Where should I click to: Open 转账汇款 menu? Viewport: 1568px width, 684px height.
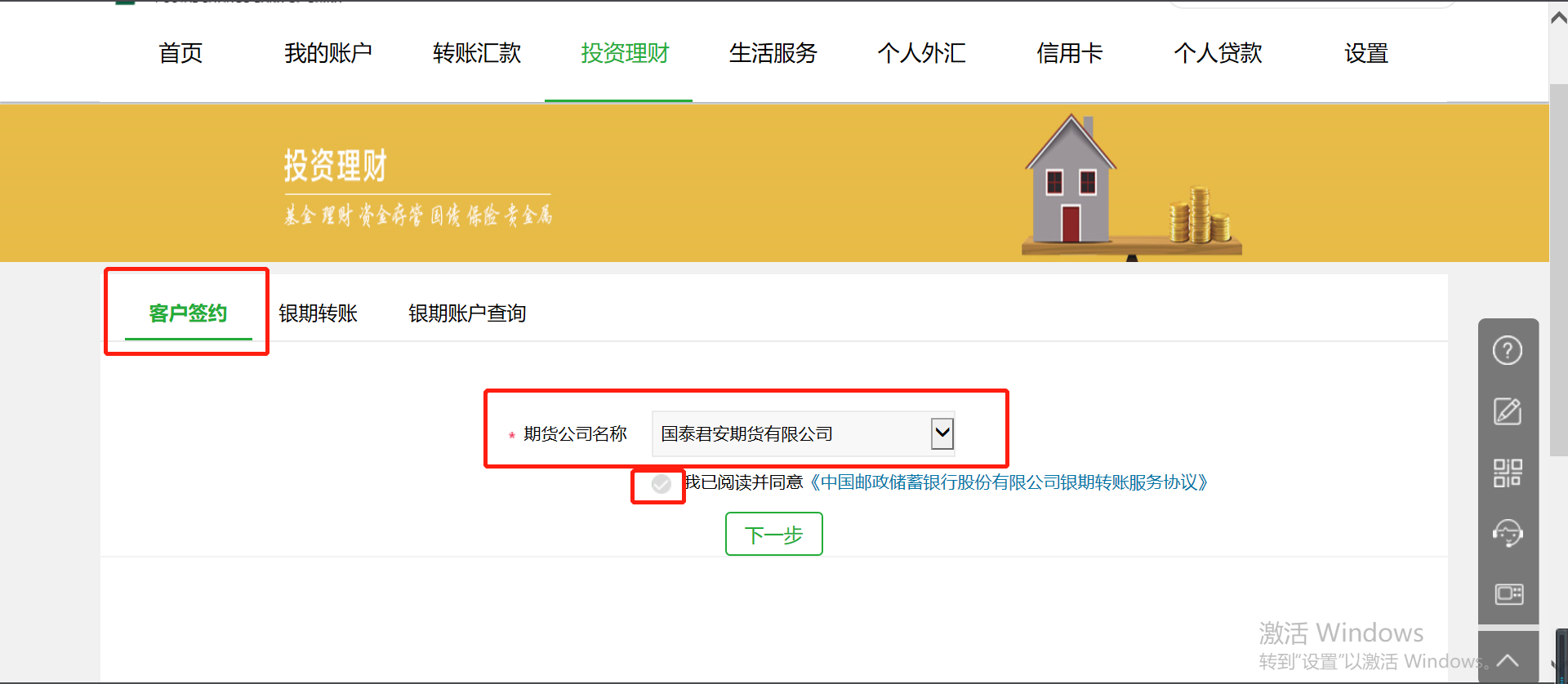coord(477,53)
